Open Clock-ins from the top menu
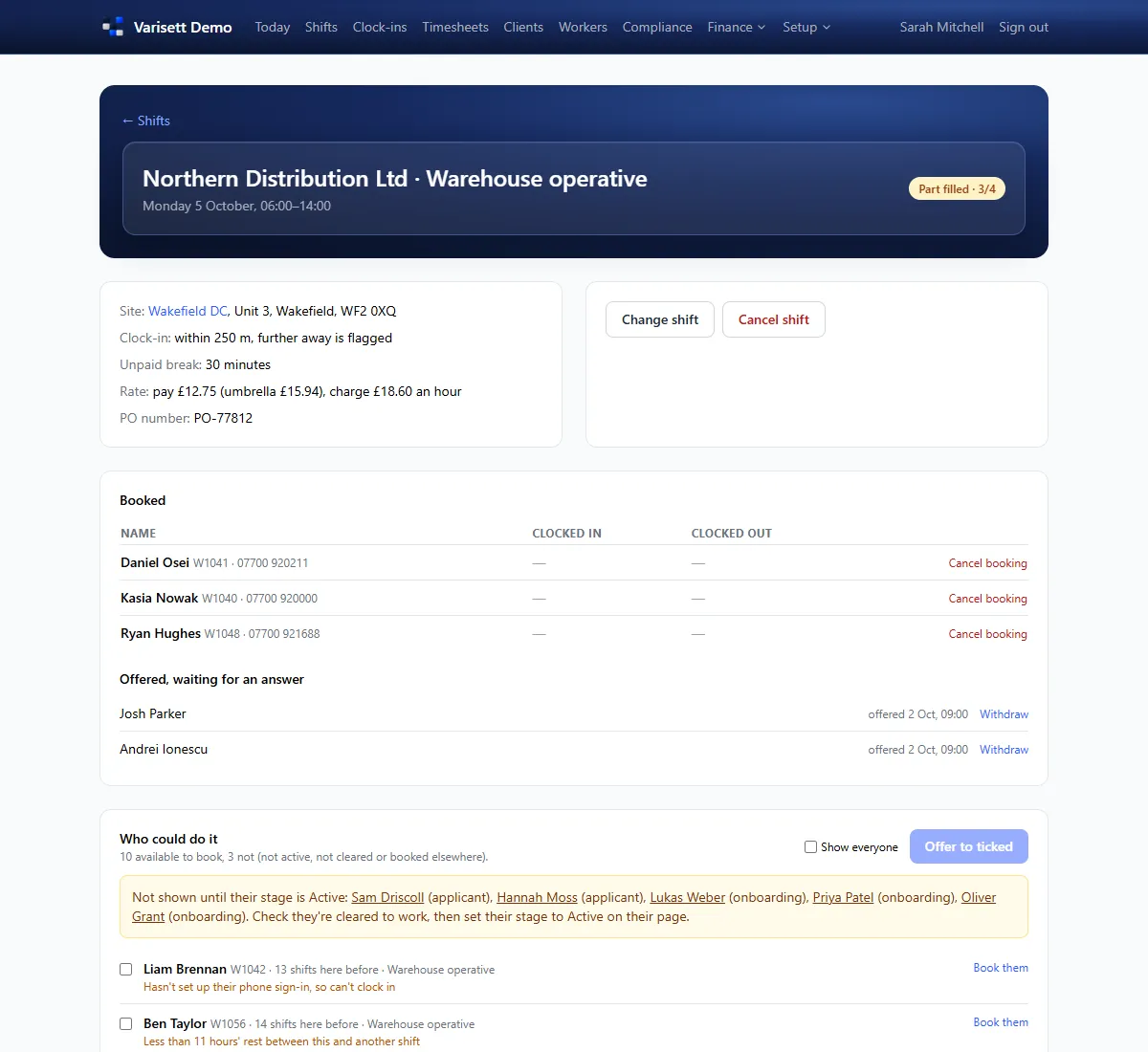 point(380,27)
